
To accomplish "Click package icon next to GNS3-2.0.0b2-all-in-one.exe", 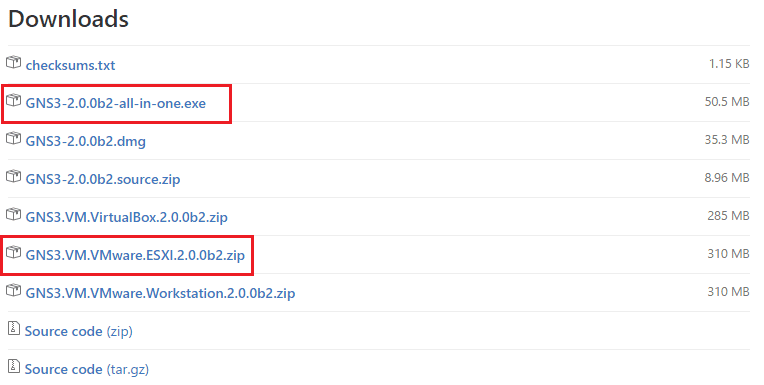I will pos(14,100).
